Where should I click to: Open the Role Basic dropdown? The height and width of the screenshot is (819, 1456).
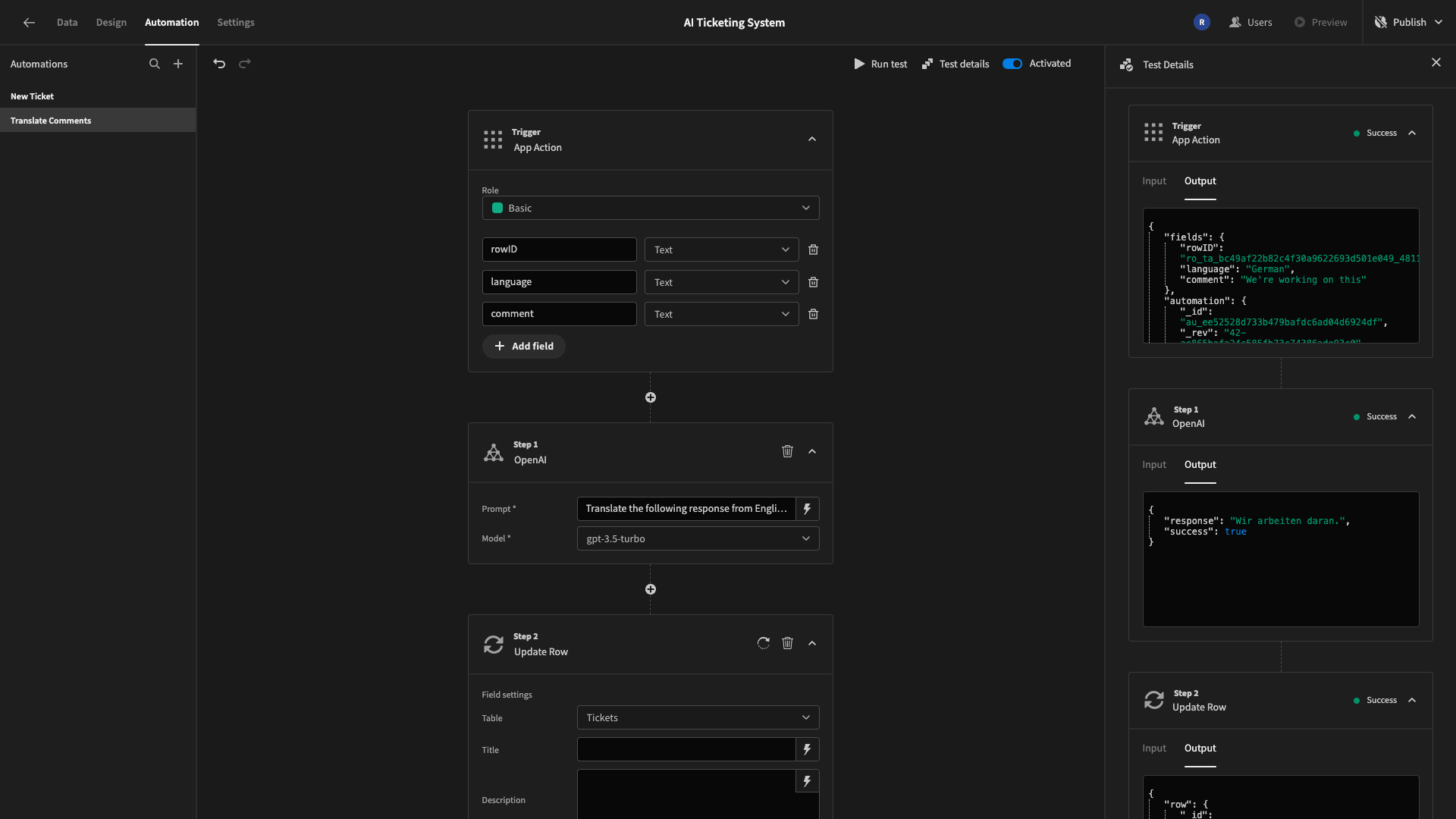651,208
